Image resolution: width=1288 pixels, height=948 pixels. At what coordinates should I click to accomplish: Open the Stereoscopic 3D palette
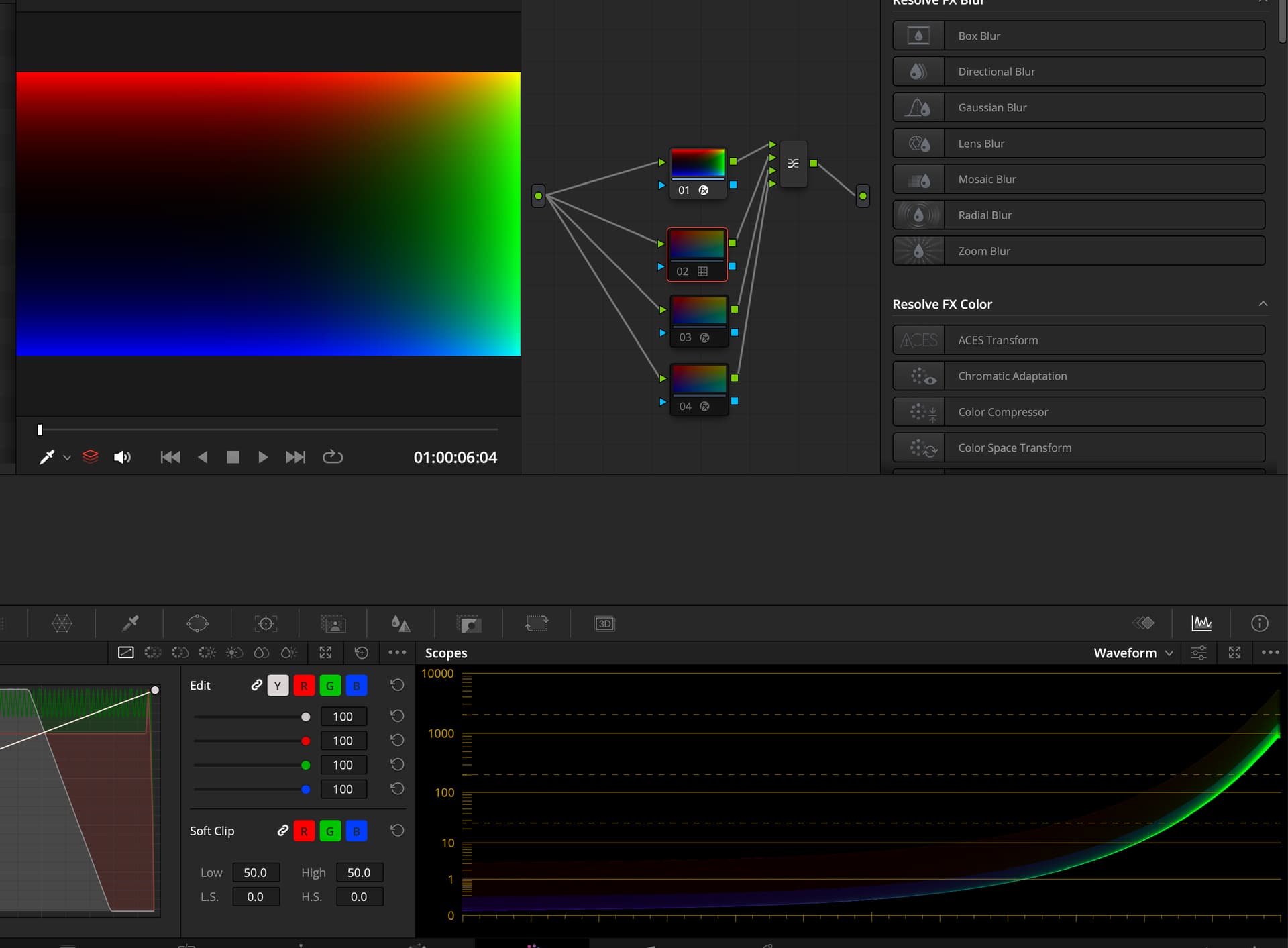coord(604,623)
